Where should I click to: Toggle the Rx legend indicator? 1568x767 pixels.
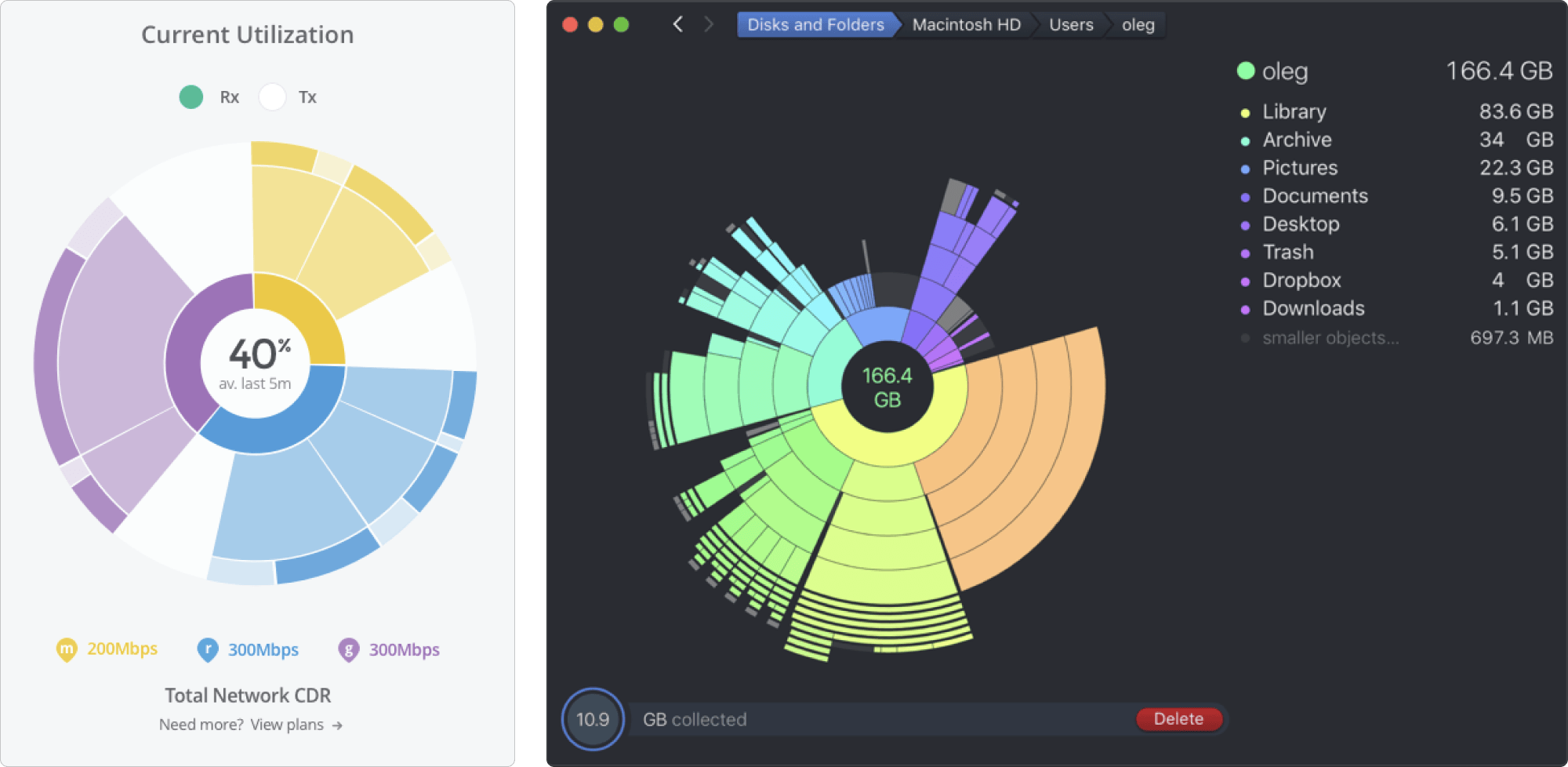click(x=191, y=96)
